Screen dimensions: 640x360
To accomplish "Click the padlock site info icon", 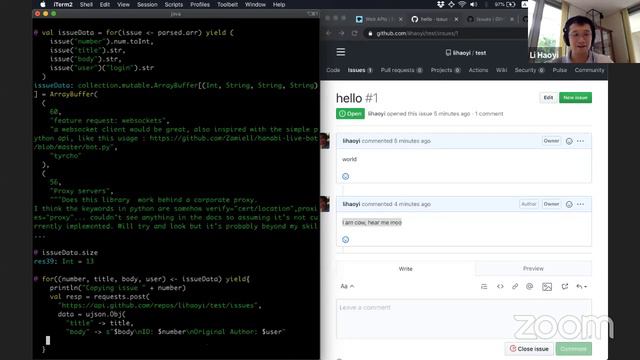I will point(370,33).
